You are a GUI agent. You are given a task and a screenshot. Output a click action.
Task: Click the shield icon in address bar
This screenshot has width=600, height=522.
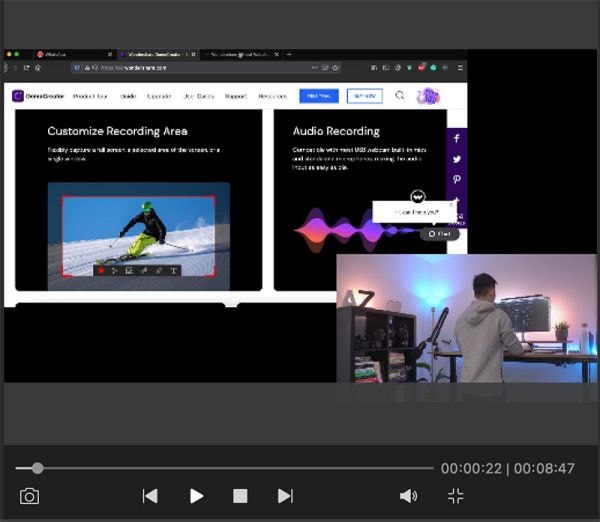click(x=77, y=68)
